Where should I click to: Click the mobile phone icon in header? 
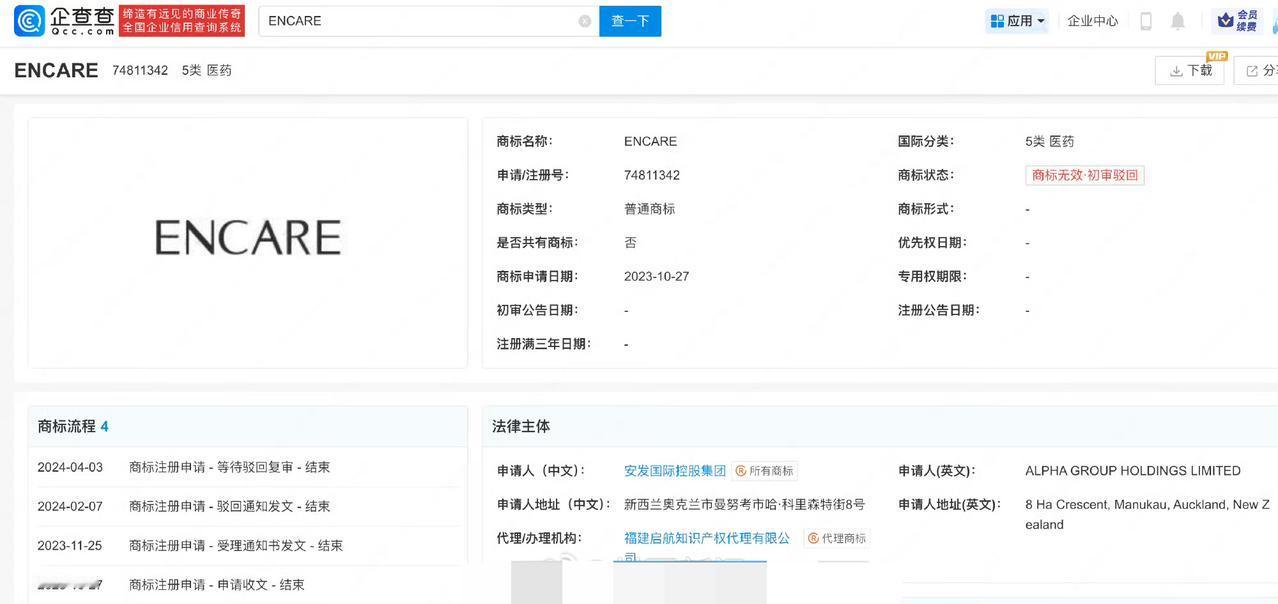pyautogui.click(x=1146, y=21)
